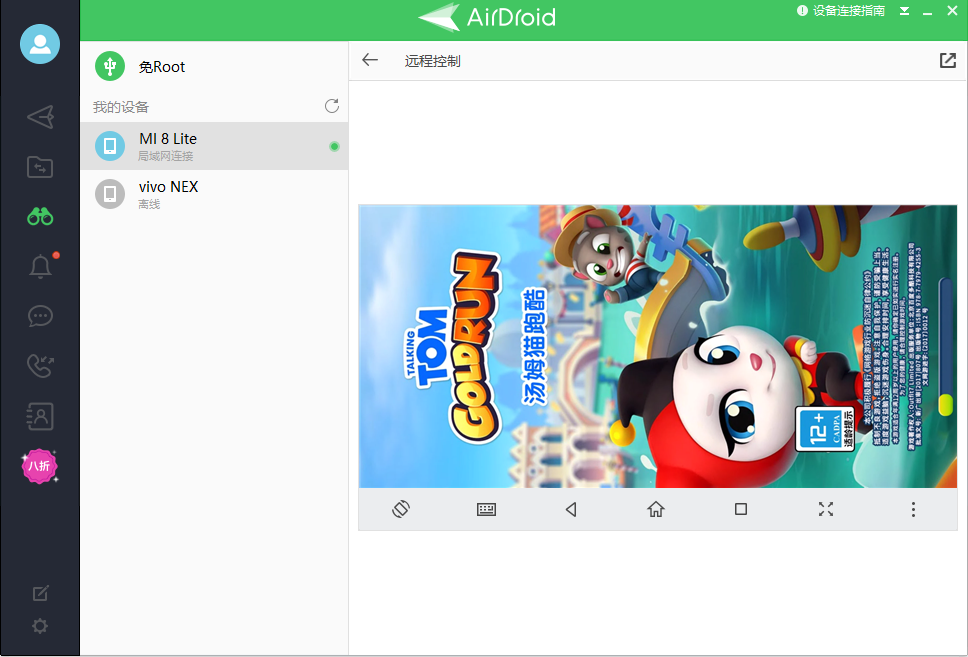Click the 局域网连接 status text
This screenshot has height=657, width=968.
click(165, 156)
